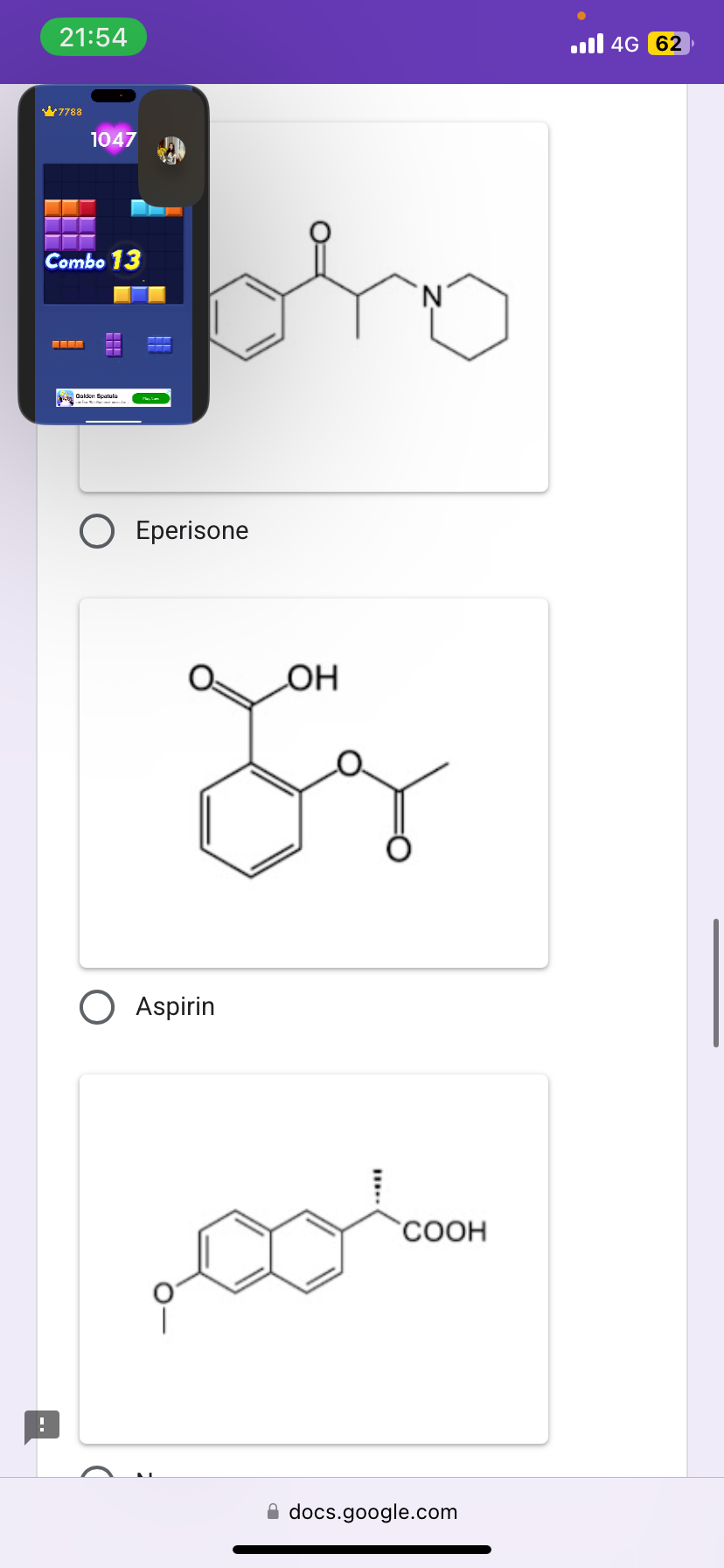
Task: Tap the Play Now button in the ad
Action: coord(150,396)
